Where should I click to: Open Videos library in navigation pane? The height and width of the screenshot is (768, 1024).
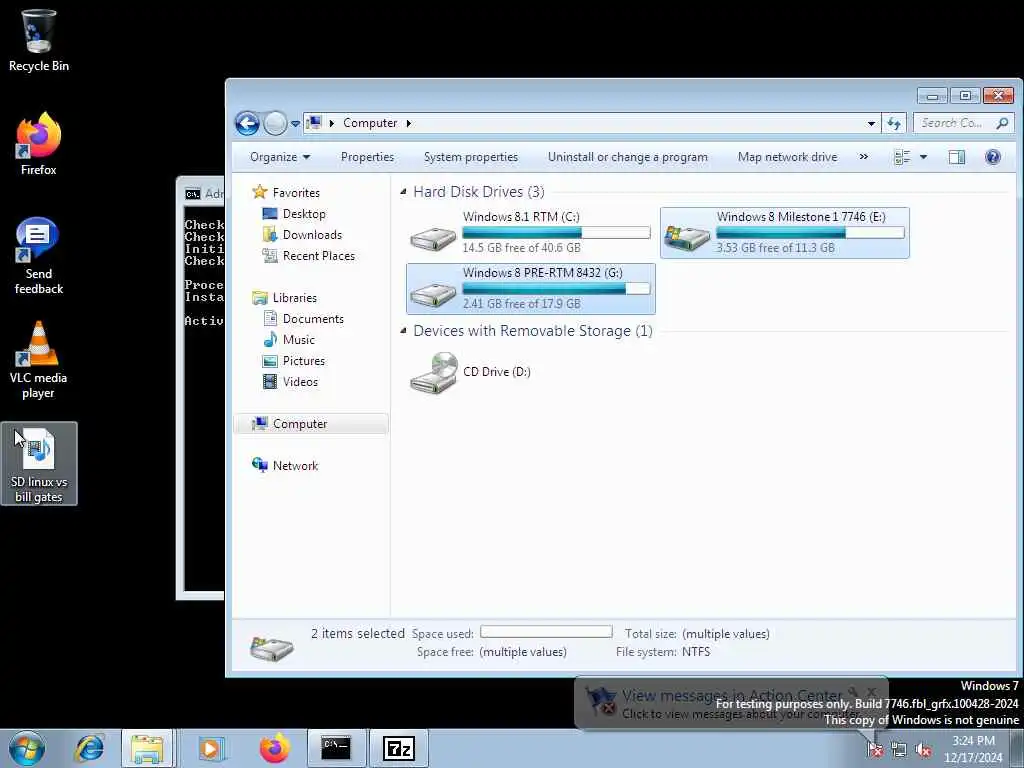(x=291, y=381)
